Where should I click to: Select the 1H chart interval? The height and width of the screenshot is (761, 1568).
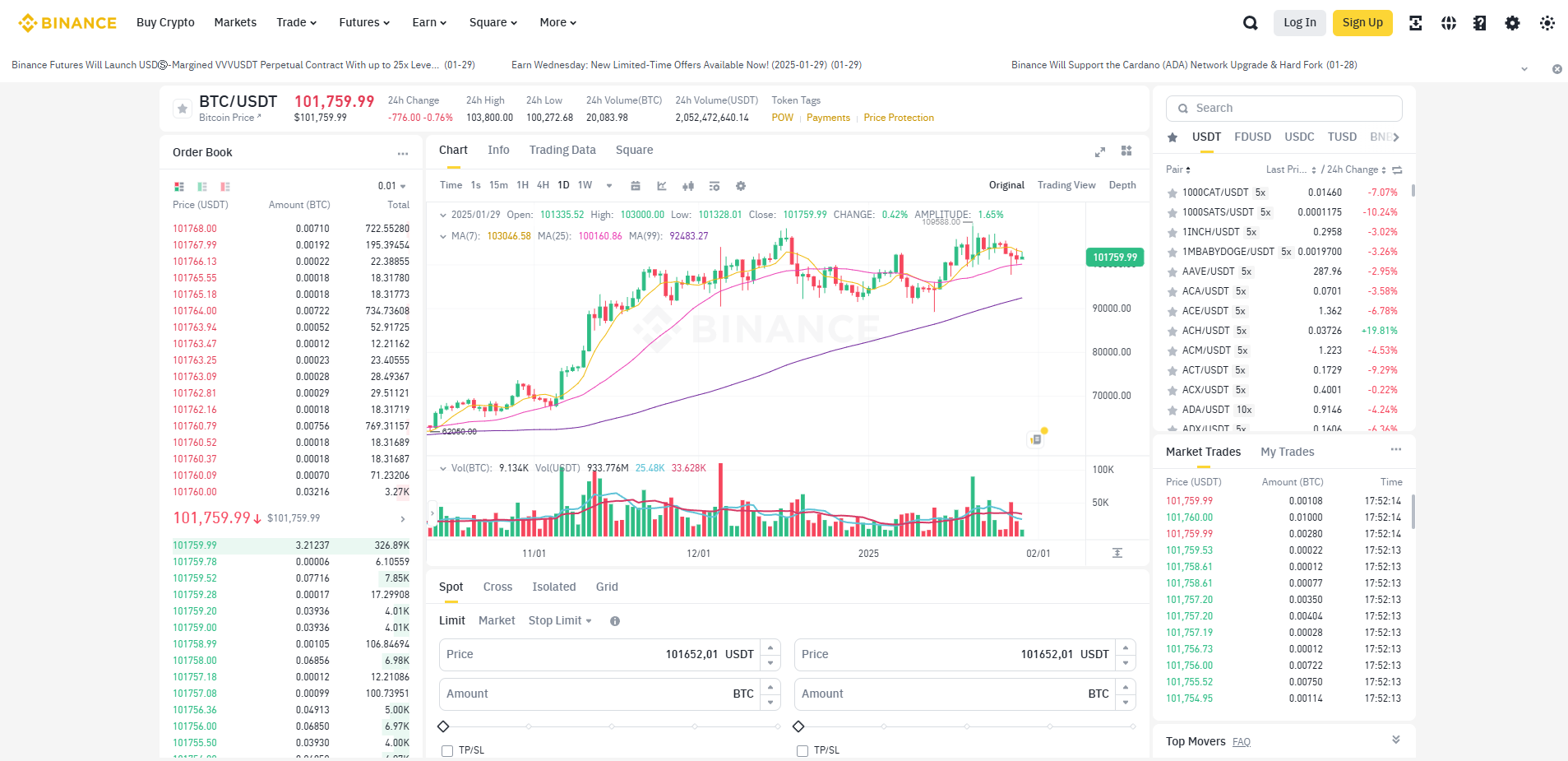click(523, 185)
